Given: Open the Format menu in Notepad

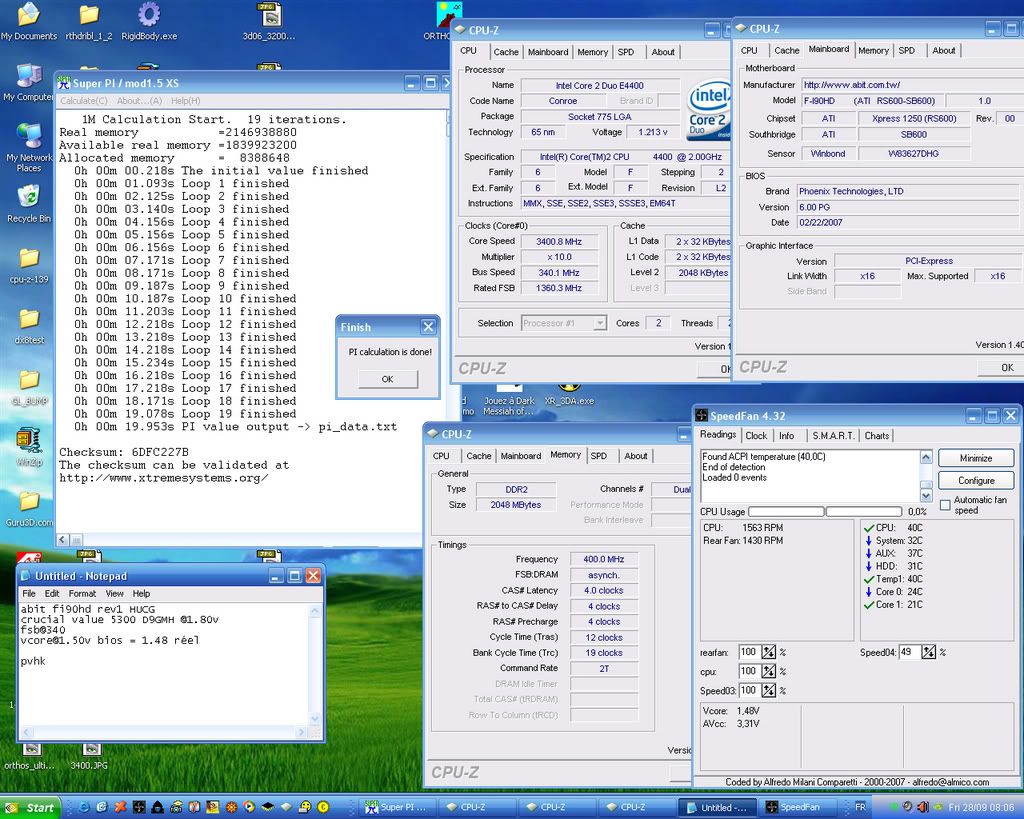Looking at the screenshot, I should (82, 593).
